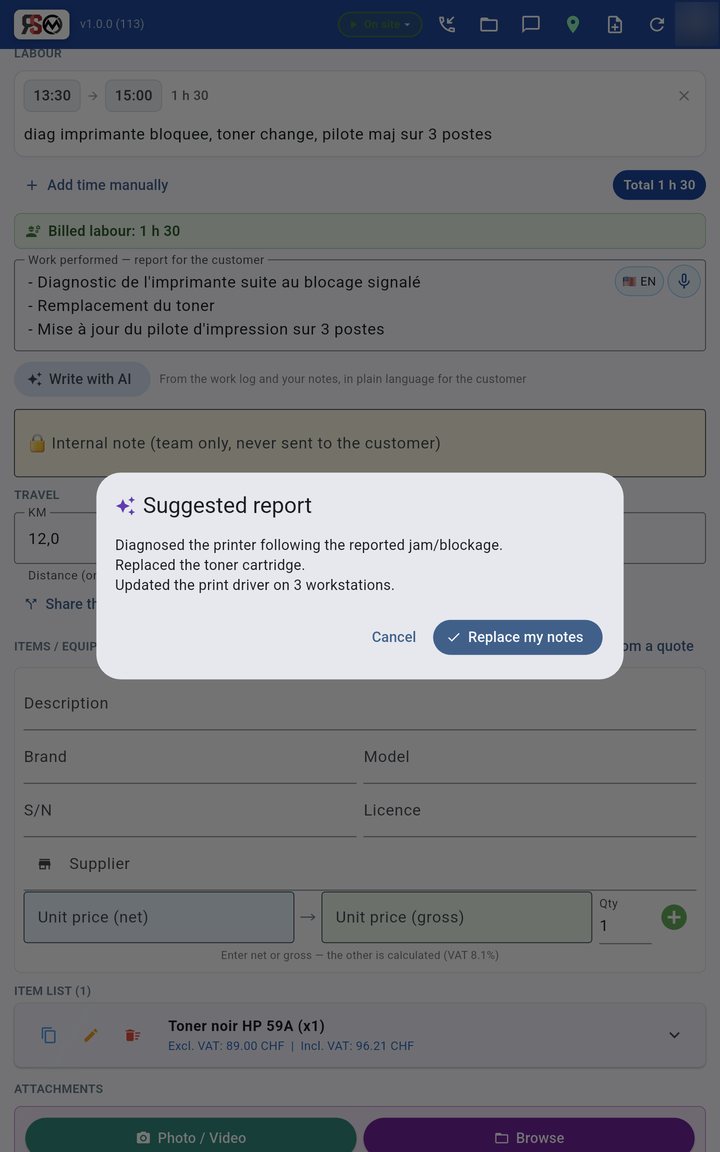Viewport: 720px width, 1152px height.
Task: Open the chat message icon
Action: (x=530, y=24)
